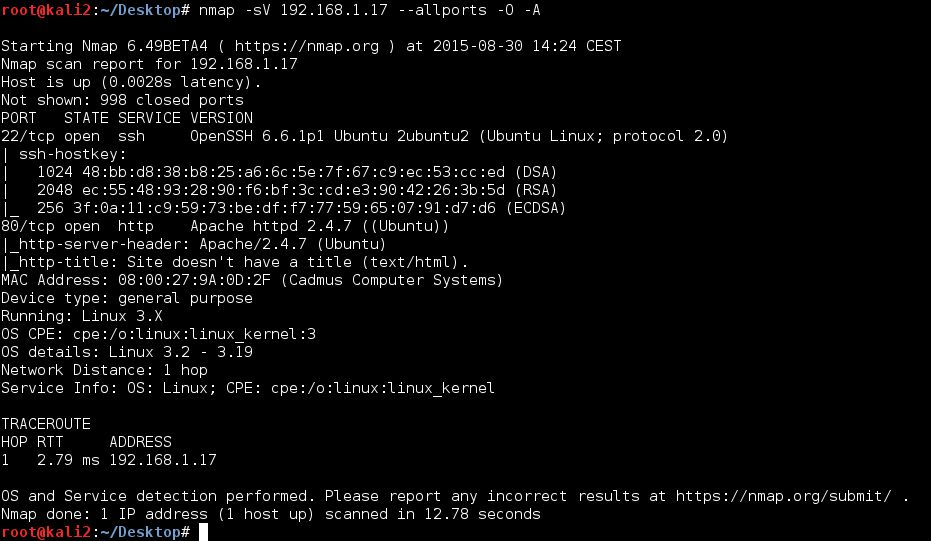
Task: Click the nmap command in the first line
Action: pos(369,10)
